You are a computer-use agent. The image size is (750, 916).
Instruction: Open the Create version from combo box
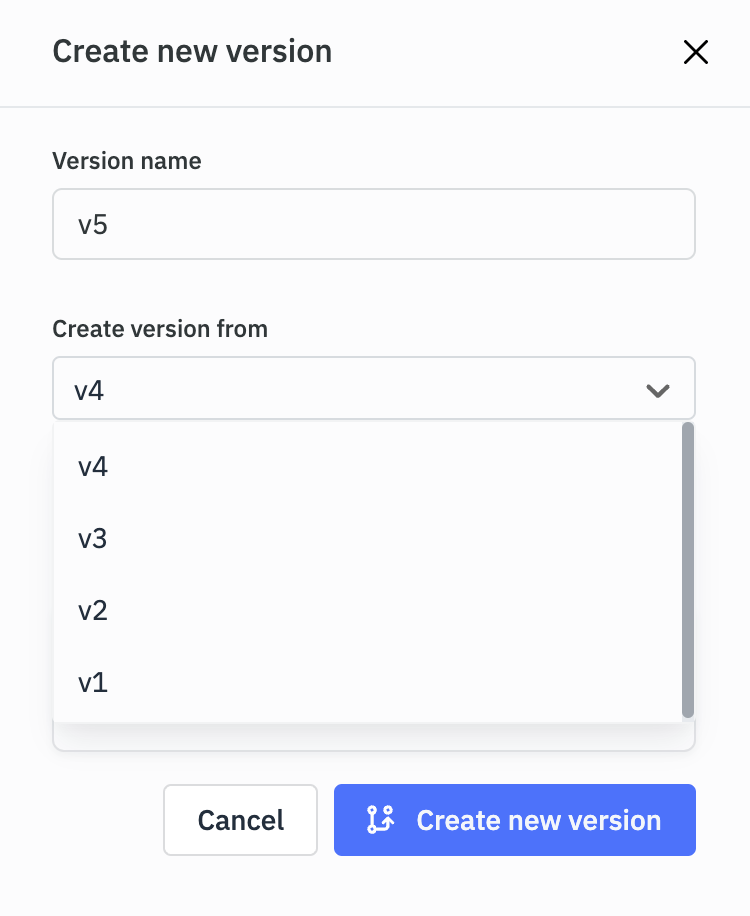click(373, 389)
